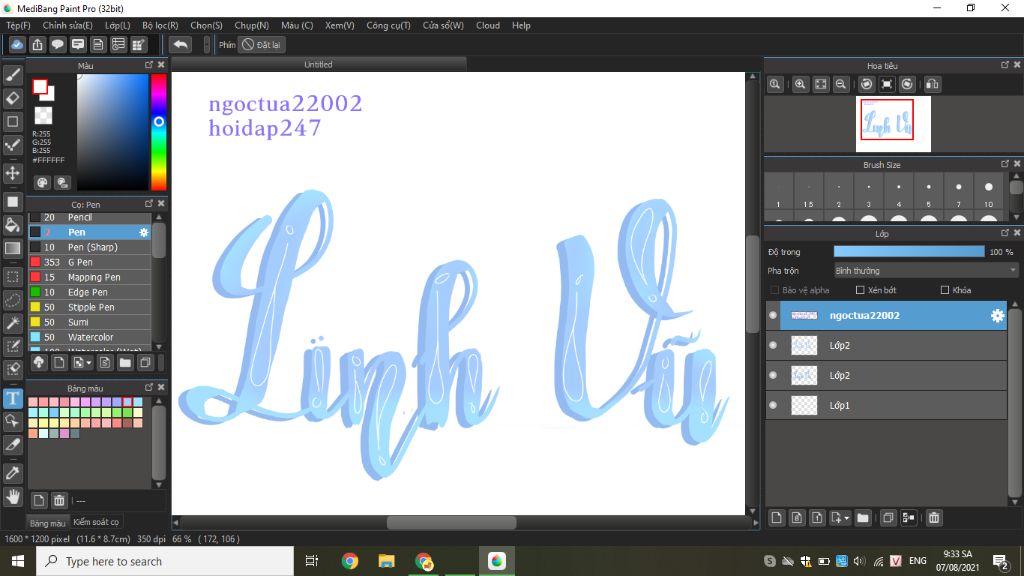Select the Lớp1 layer
The image size is (1024, 576).
coord(886,406)
